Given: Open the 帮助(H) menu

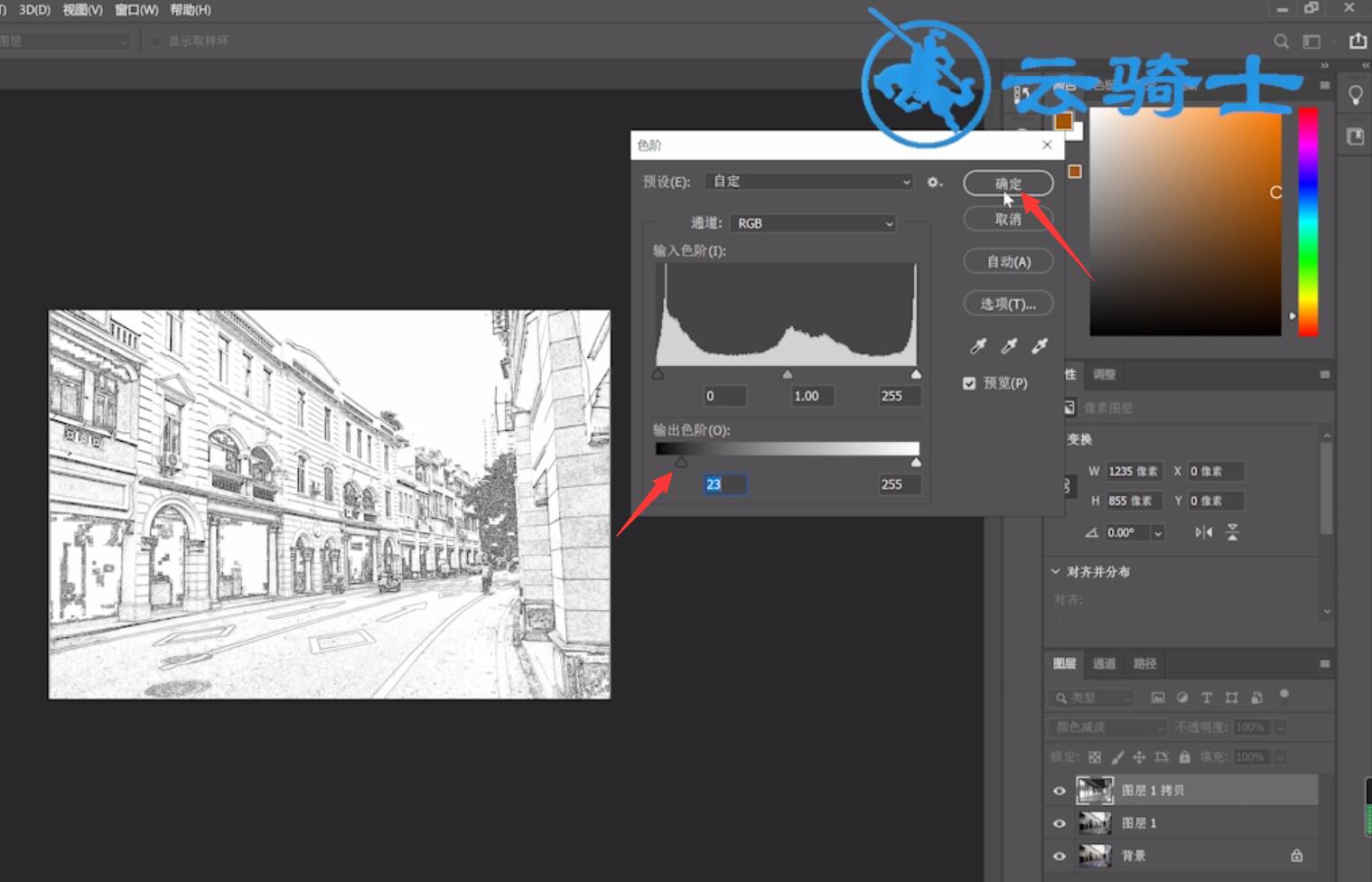Looking at the screenshot, I should (x=191, y=10).
